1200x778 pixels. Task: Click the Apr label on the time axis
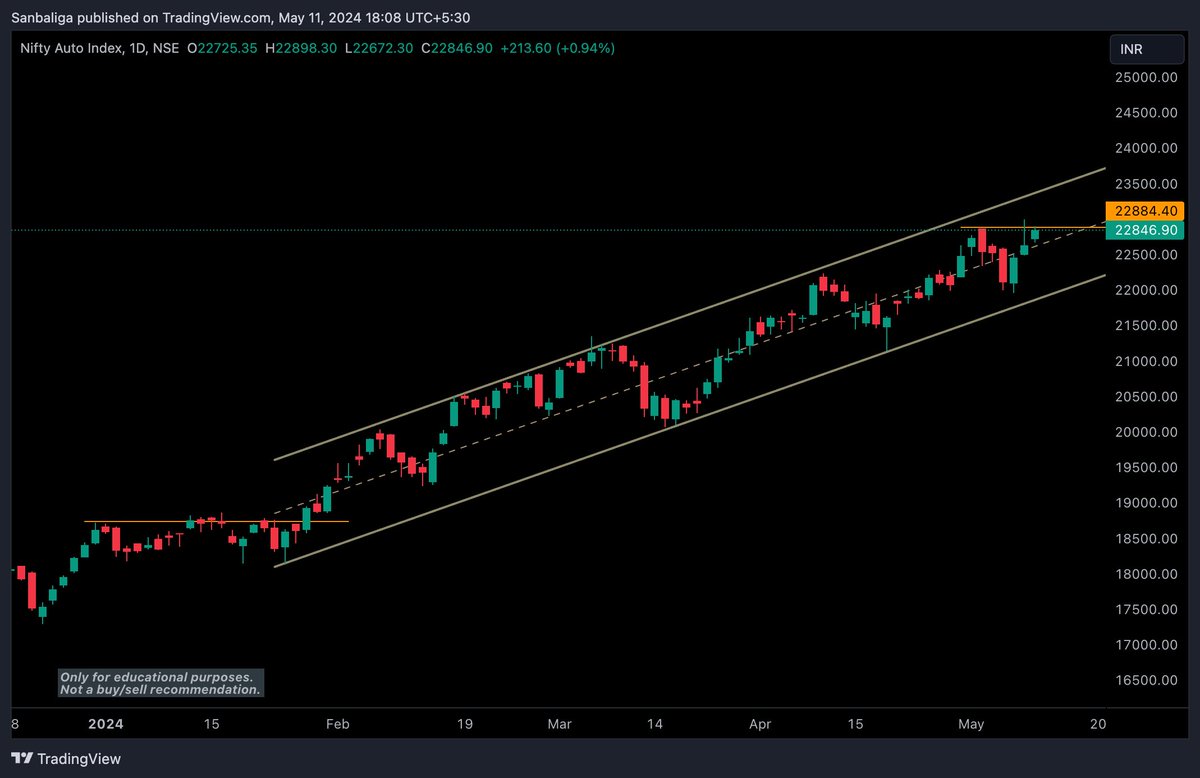tap(760, 723)
